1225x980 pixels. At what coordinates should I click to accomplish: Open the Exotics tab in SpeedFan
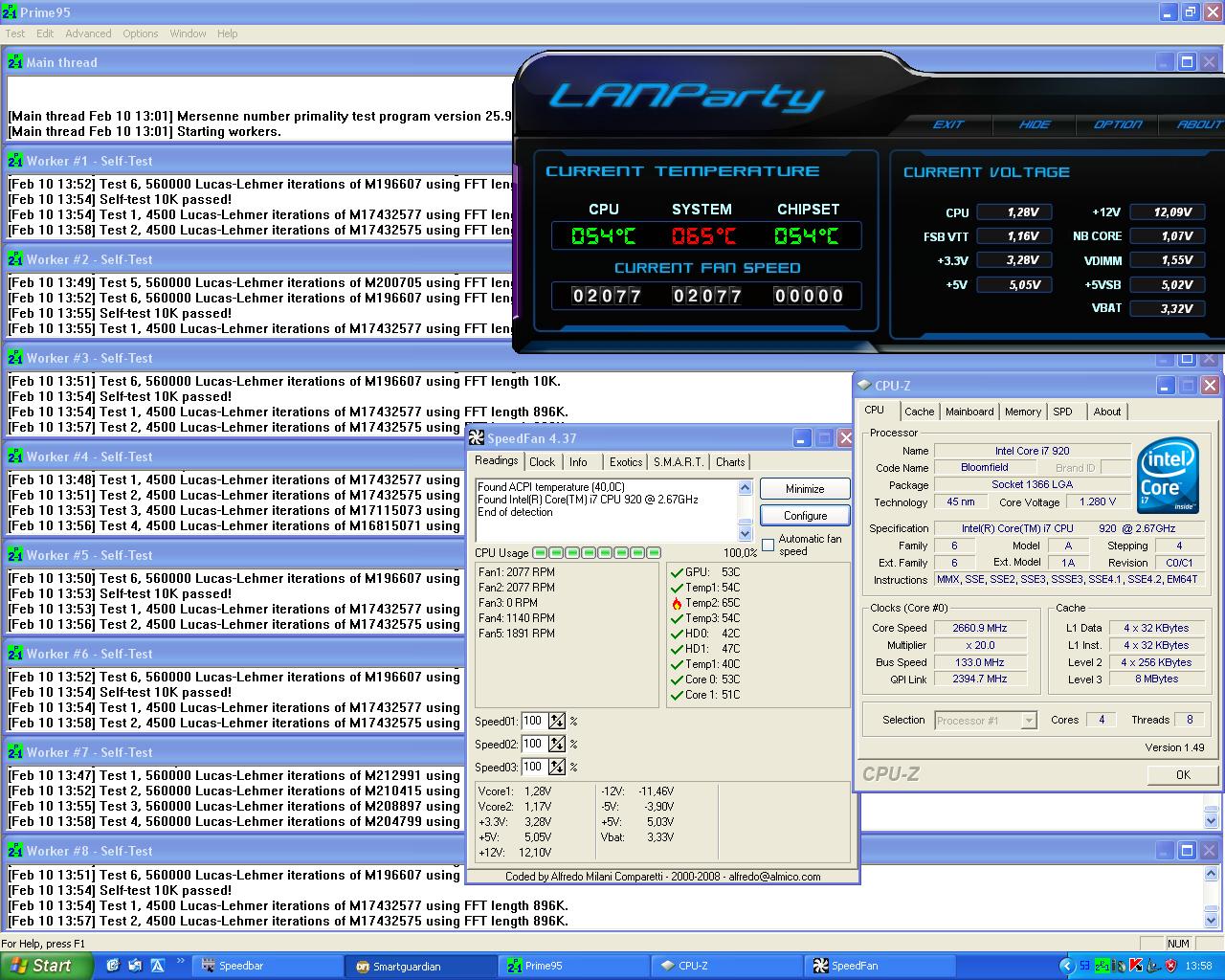click(626, 462)
